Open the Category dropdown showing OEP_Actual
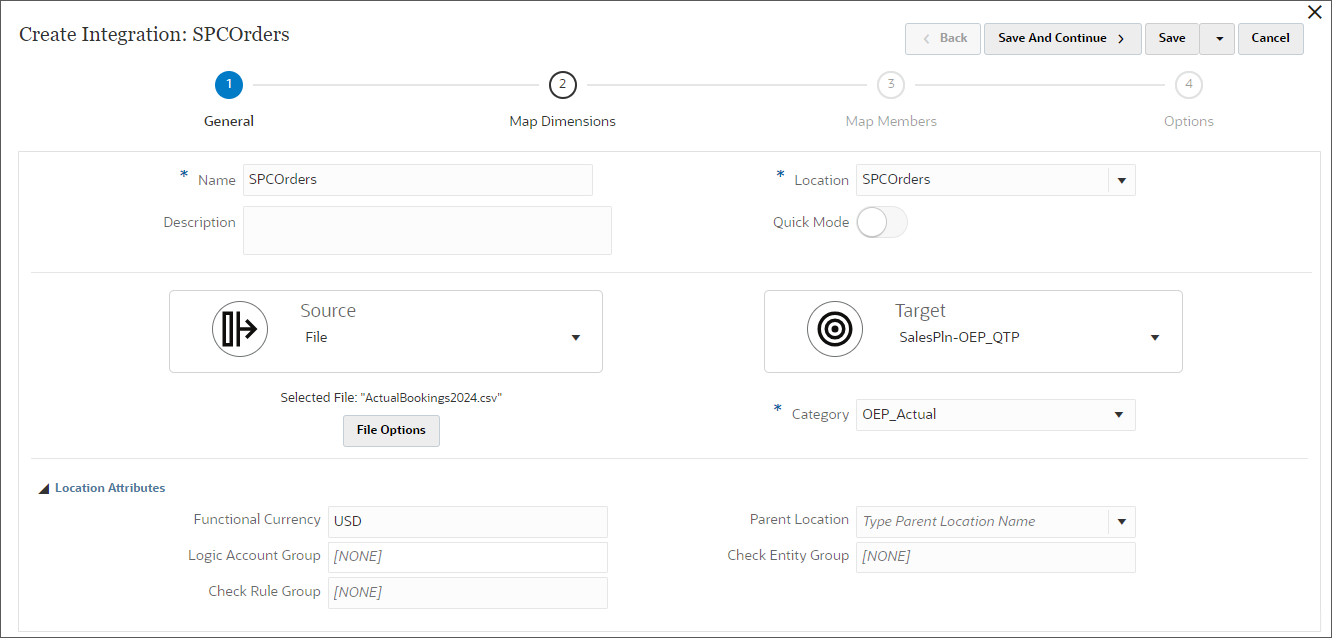The width and height of the screenshot is (1332, 638). click(x=1122, y=414)
